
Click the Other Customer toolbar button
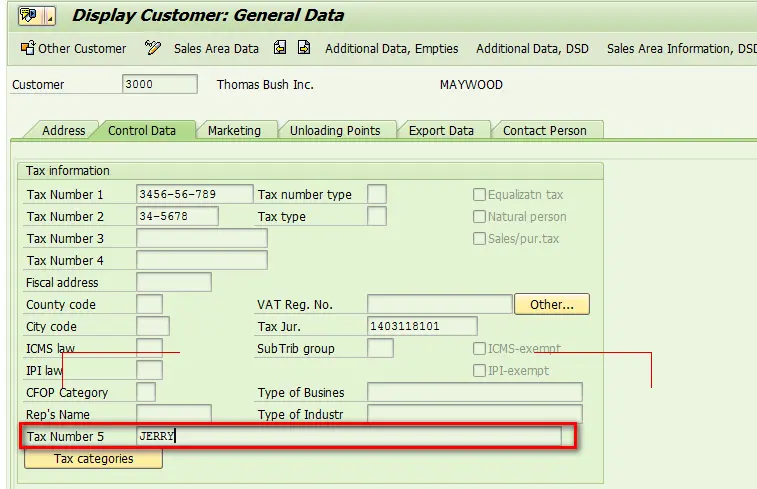point(73,48)
